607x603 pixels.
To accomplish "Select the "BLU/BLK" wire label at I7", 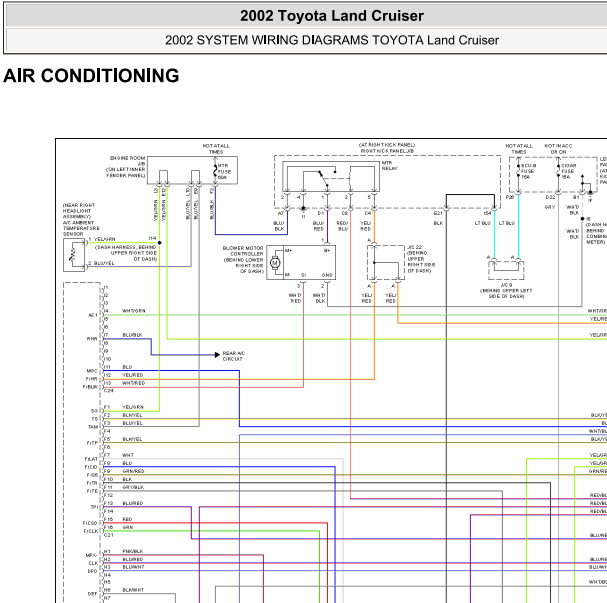I will 132,335.
